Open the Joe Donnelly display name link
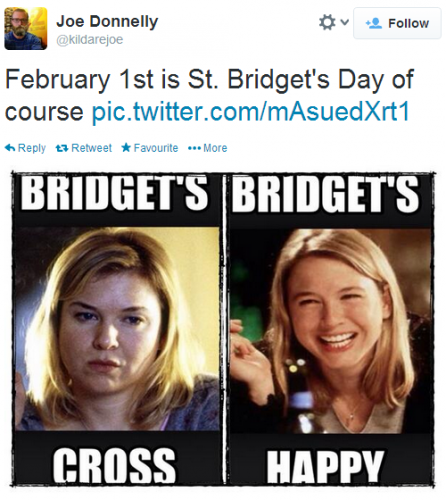 pos(107,22)
